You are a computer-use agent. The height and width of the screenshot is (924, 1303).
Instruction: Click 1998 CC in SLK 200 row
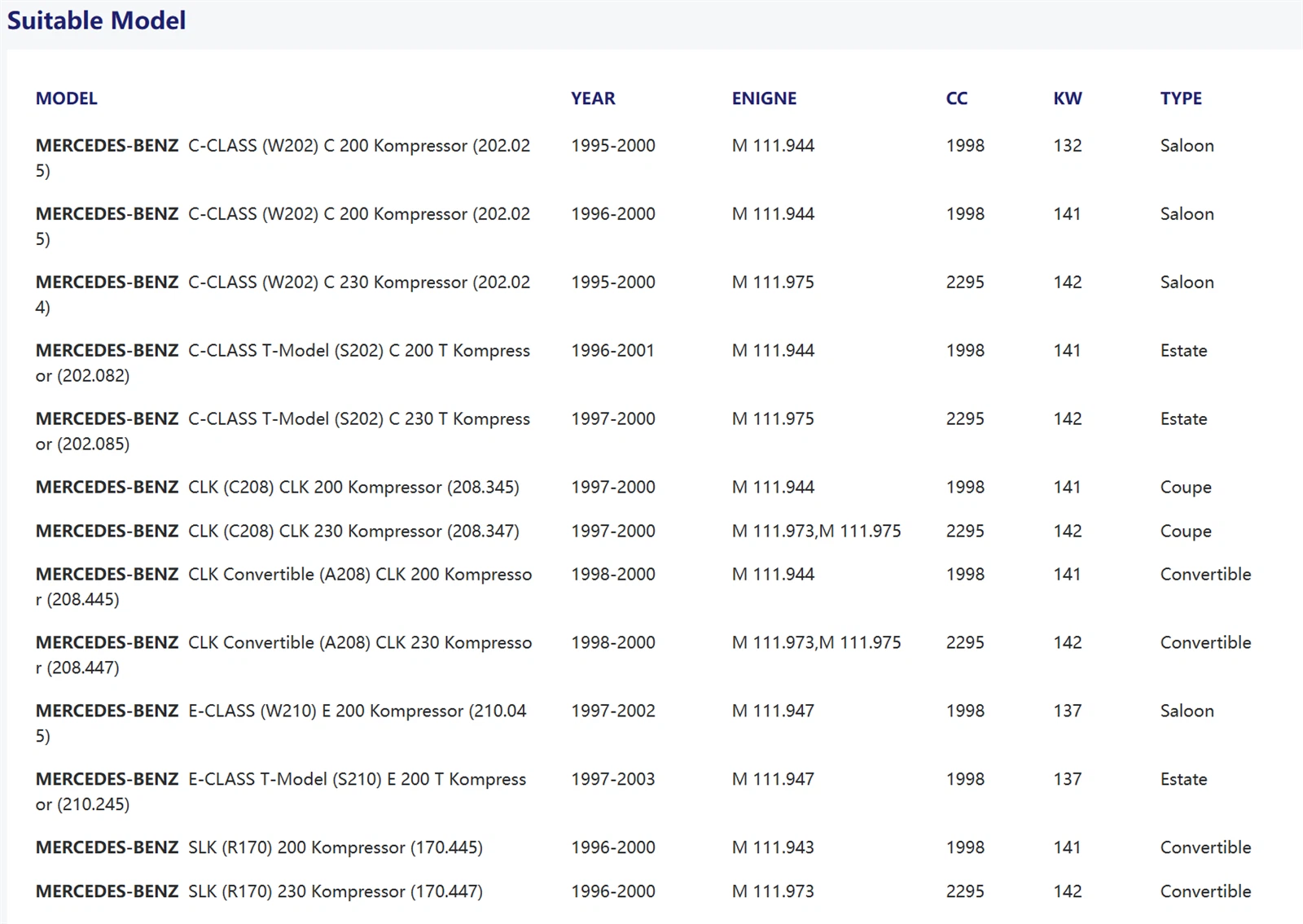pos(965,848)
